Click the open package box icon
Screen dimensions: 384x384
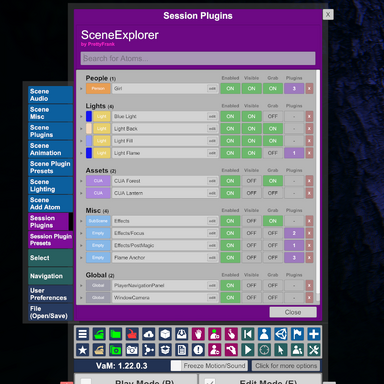[165, 350]
